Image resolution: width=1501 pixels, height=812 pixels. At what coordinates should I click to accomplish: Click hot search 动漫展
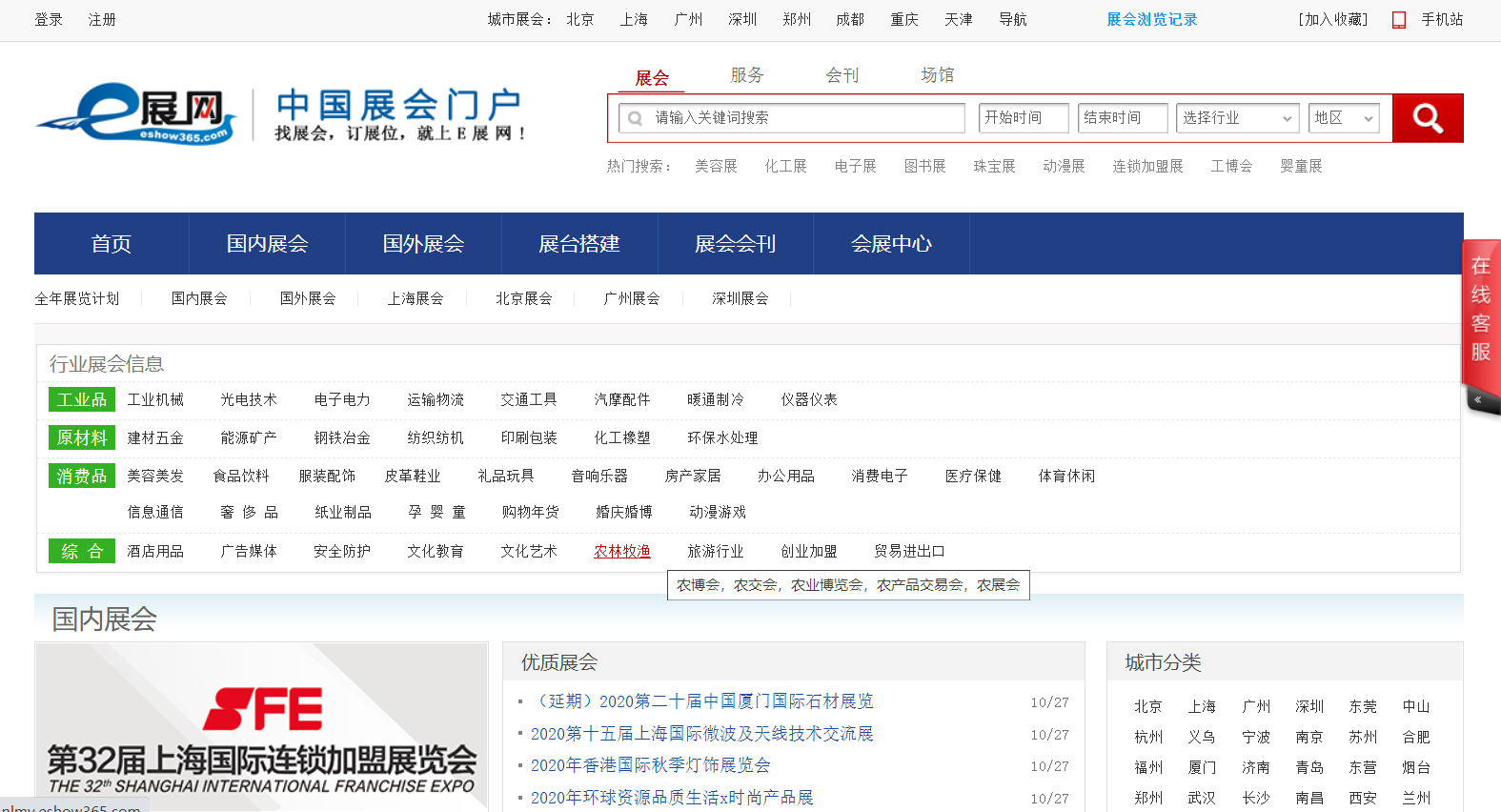tap(1064, 167)
